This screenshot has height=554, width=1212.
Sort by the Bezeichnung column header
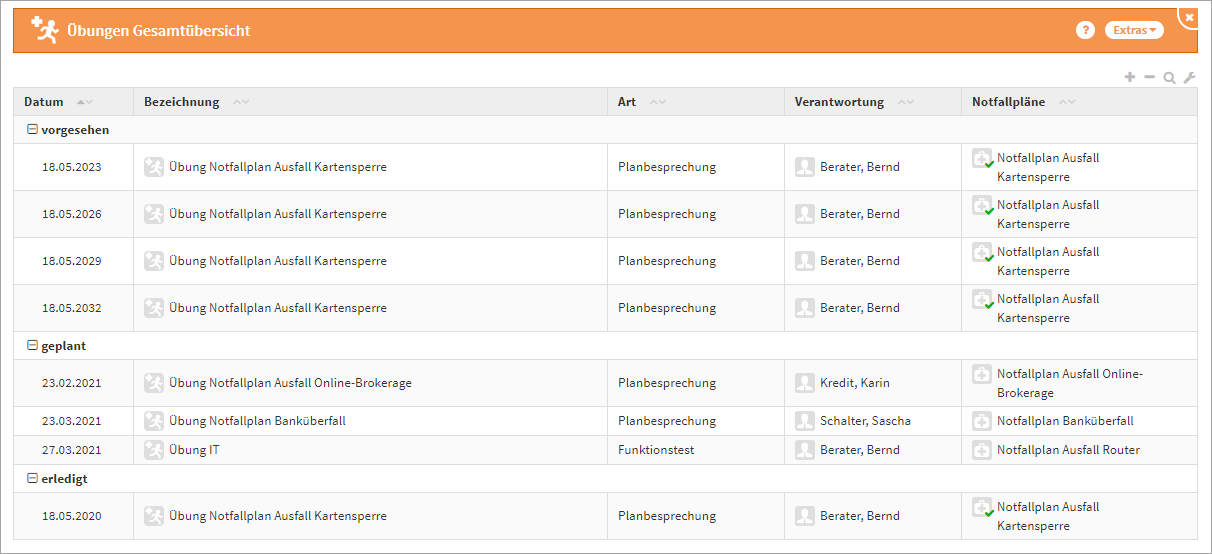pyautogui.click(x=181, y=102)
